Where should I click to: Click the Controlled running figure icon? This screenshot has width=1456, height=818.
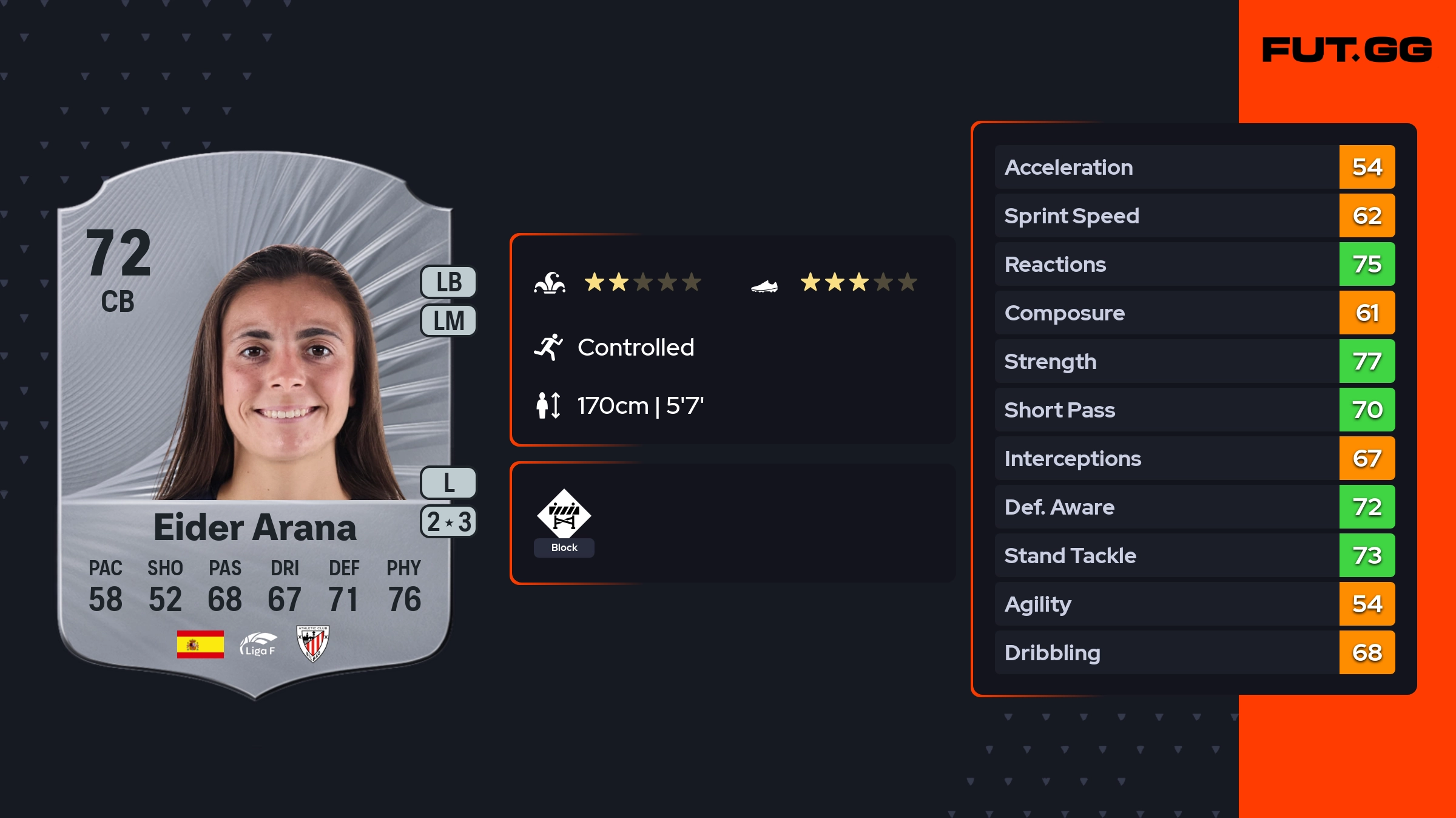tap(548, 347)
